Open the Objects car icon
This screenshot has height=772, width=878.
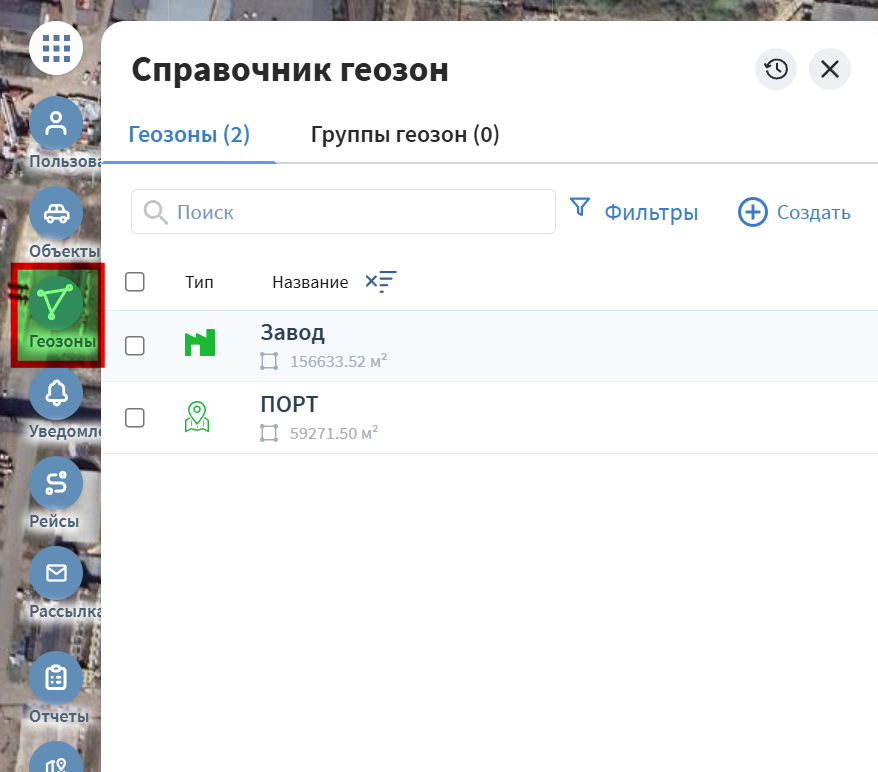coord(56,213)
